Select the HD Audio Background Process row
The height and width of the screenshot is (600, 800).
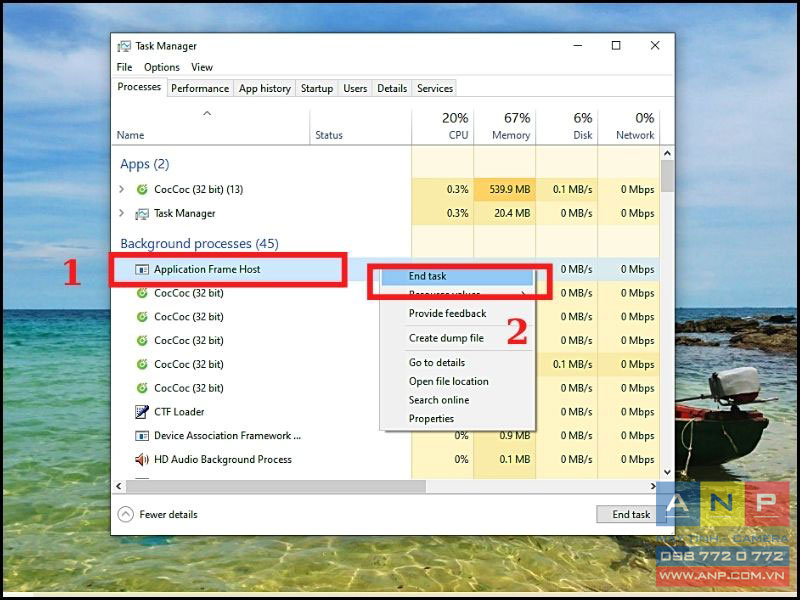coord(386,459)
